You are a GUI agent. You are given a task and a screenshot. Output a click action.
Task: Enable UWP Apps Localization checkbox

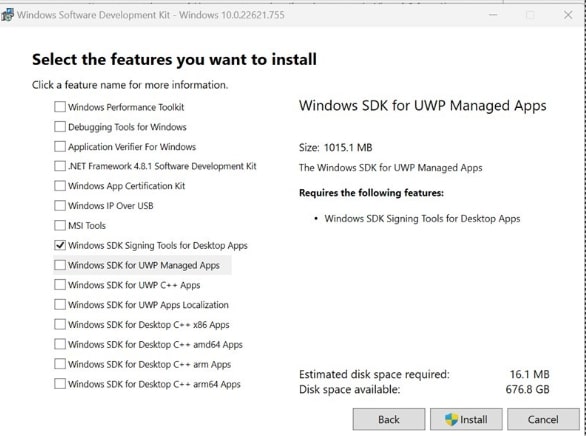click(60, 304)
